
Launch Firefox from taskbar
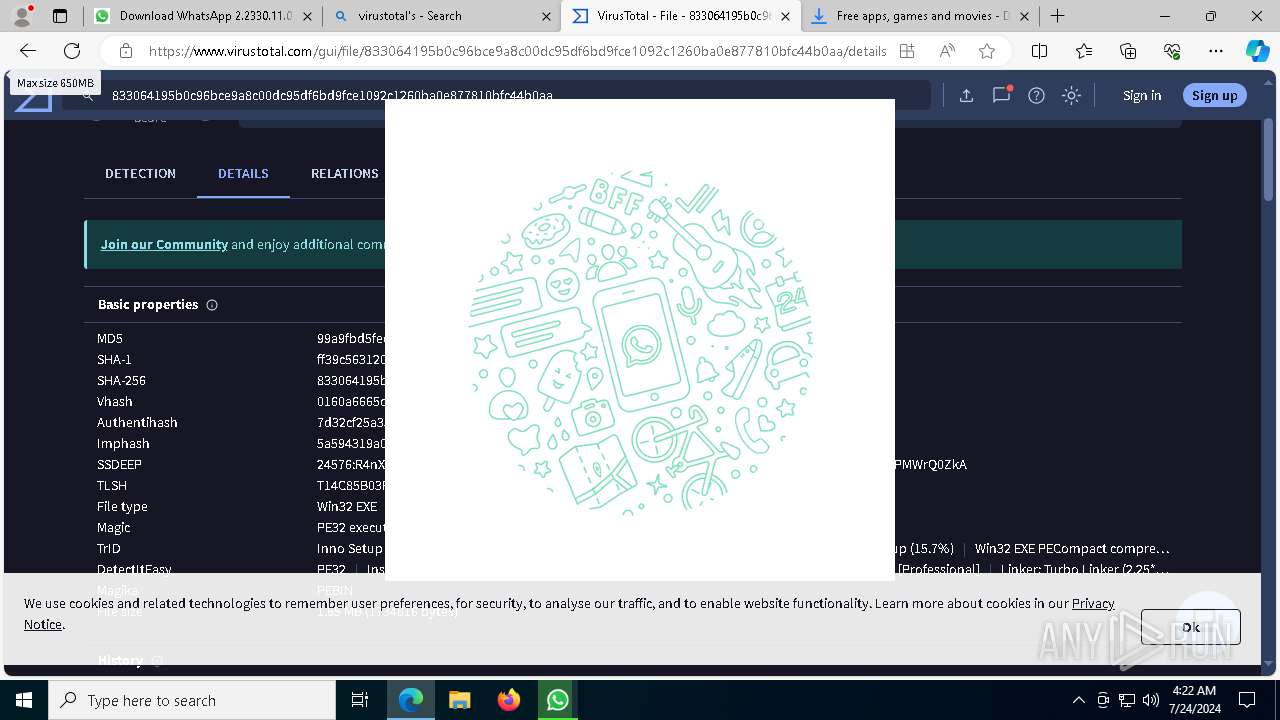[508, 700]
